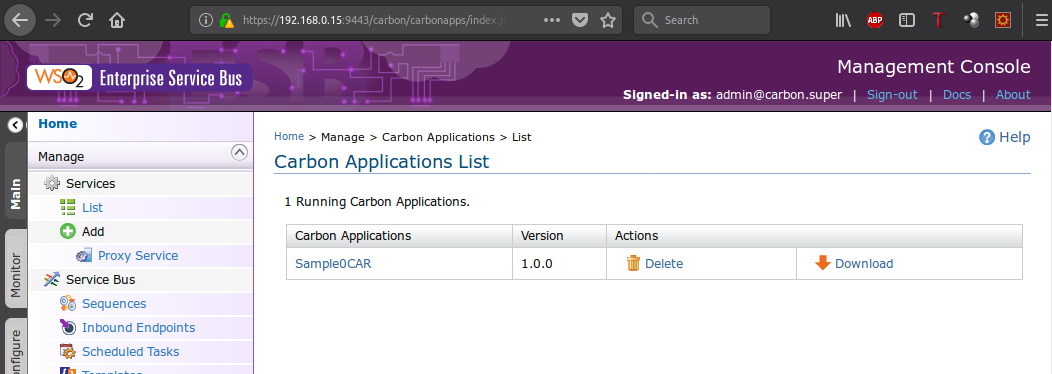The height and width of the screenshot is (374, 1052).
Task: Click the Proxy Service icon
Action: point(84,256)
